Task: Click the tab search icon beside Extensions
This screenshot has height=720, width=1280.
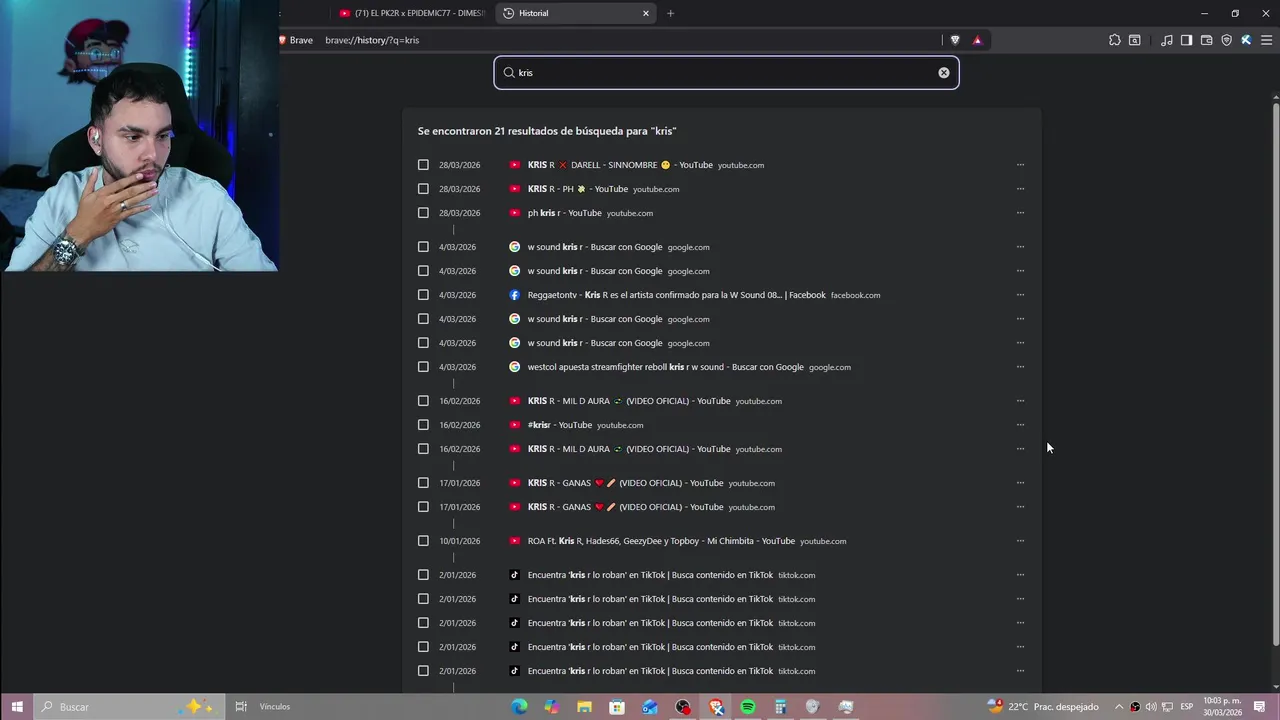Action: pos(1134,40)
